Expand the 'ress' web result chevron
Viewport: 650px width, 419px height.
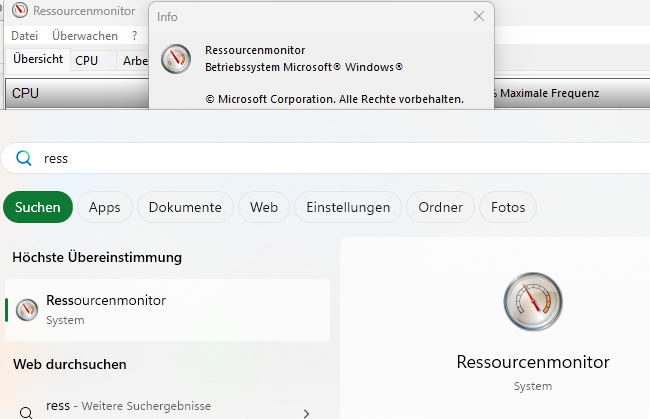click(x=306, y=413)
